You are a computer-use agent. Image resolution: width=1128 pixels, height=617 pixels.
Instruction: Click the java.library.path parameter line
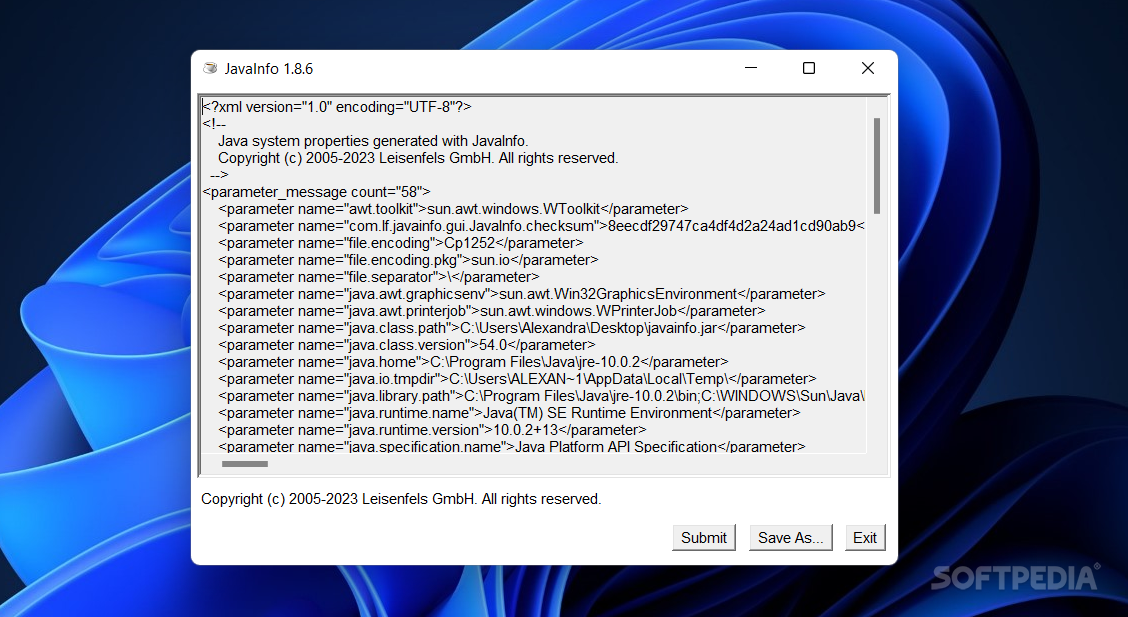tap(541, 396)
